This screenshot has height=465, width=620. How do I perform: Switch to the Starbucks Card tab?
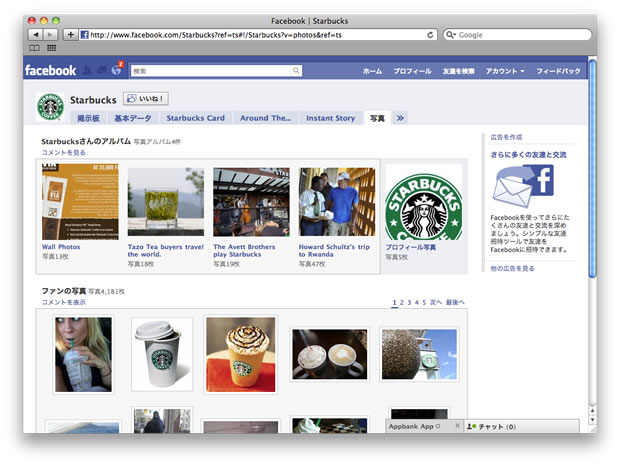click(195, 118)
